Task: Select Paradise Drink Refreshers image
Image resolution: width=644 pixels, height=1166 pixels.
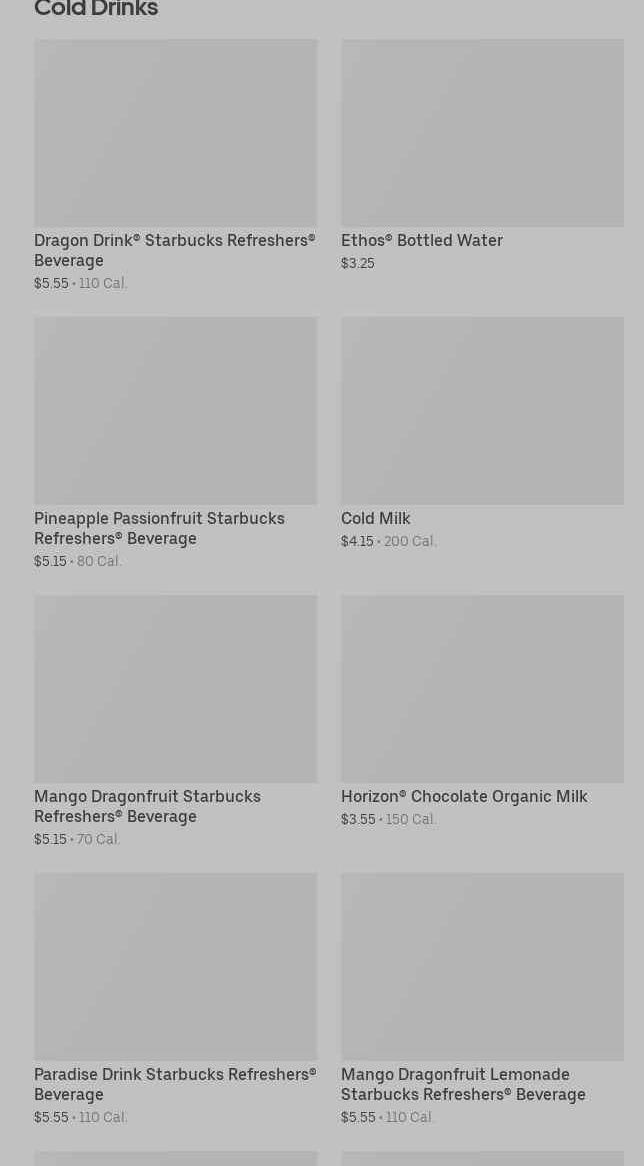Action: coord(175,967)
